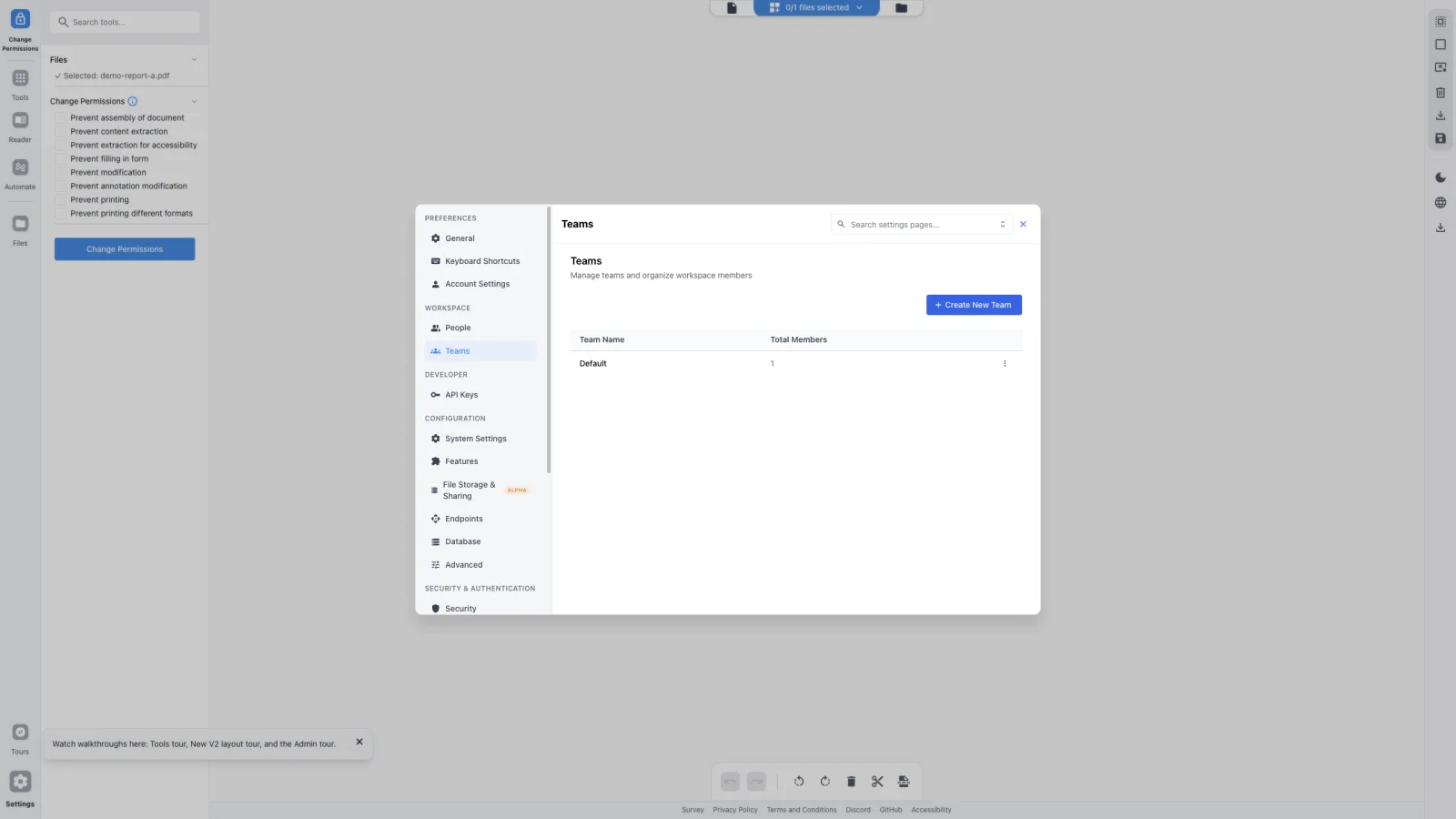
Task: Open the three-dot menu for Default team
Action: click(x=1005, y=363)
